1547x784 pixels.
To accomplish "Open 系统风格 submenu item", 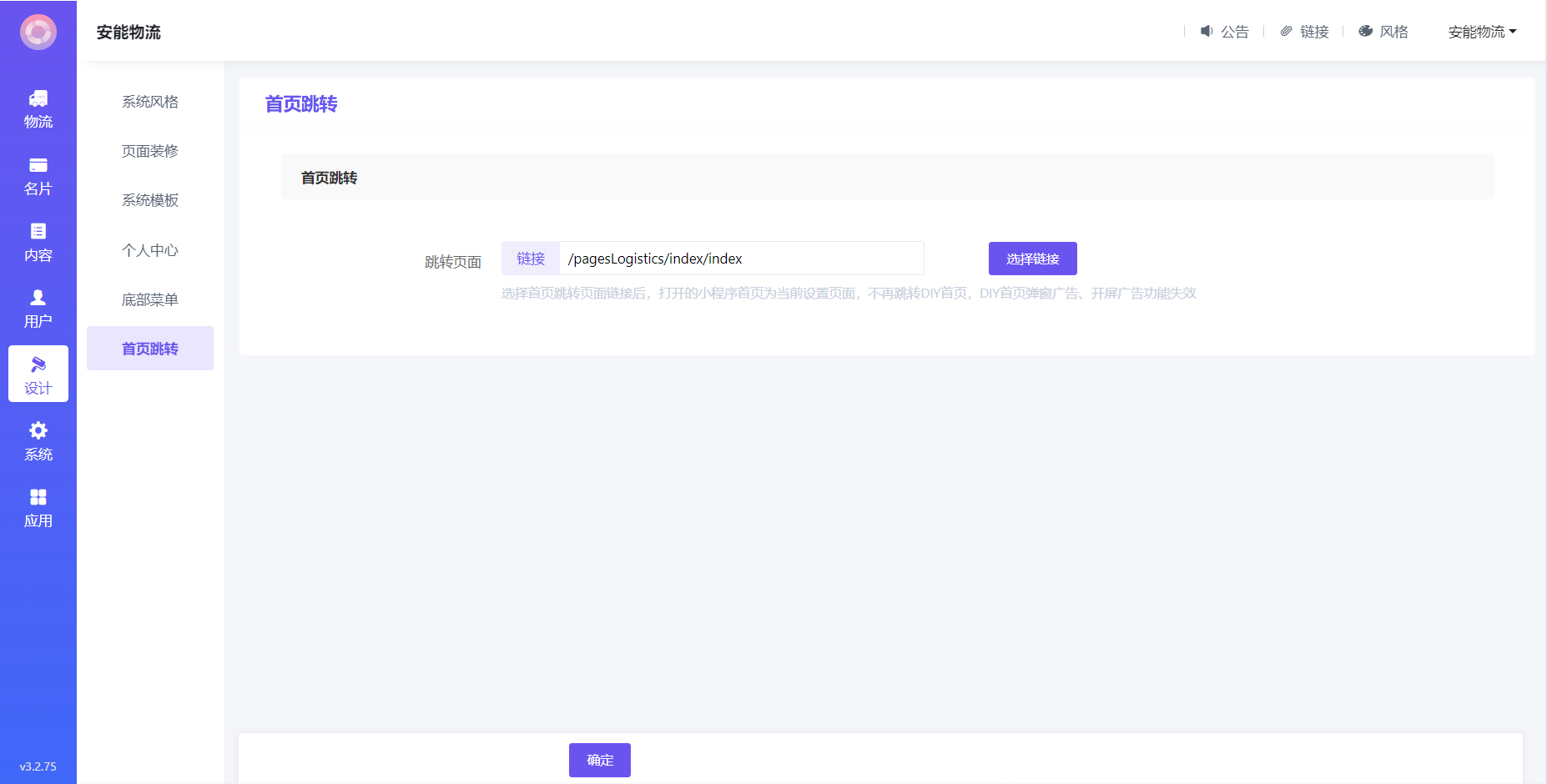I will (x=150, y=102).
